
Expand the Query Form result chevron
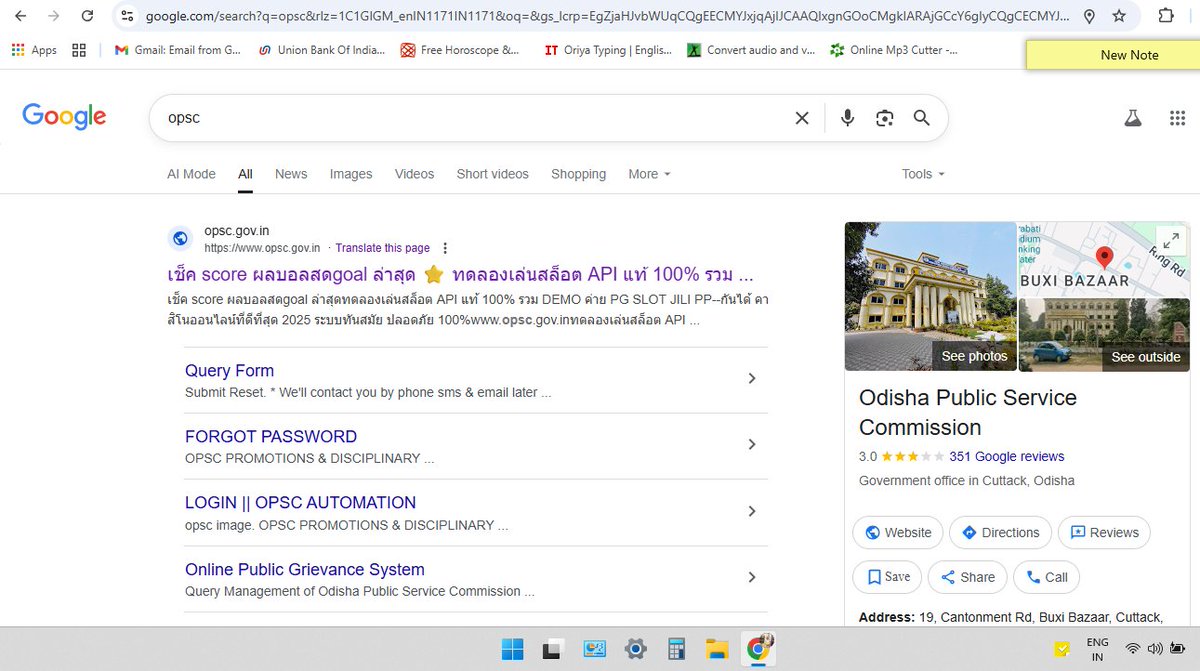752,378
